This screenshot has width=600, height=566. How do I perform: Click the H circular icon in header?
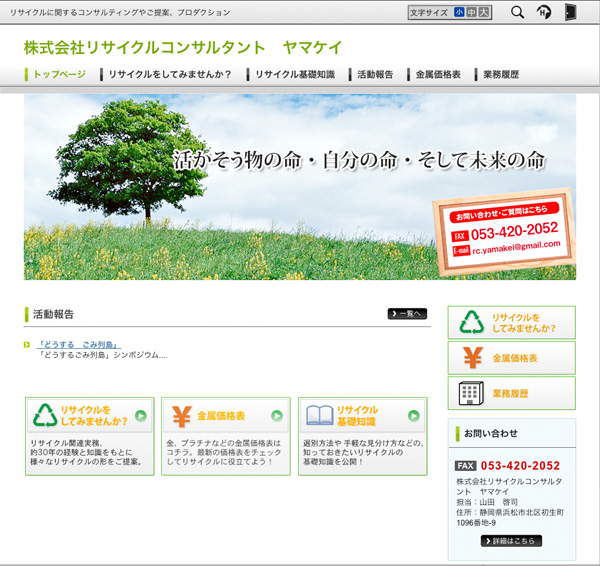543,12
